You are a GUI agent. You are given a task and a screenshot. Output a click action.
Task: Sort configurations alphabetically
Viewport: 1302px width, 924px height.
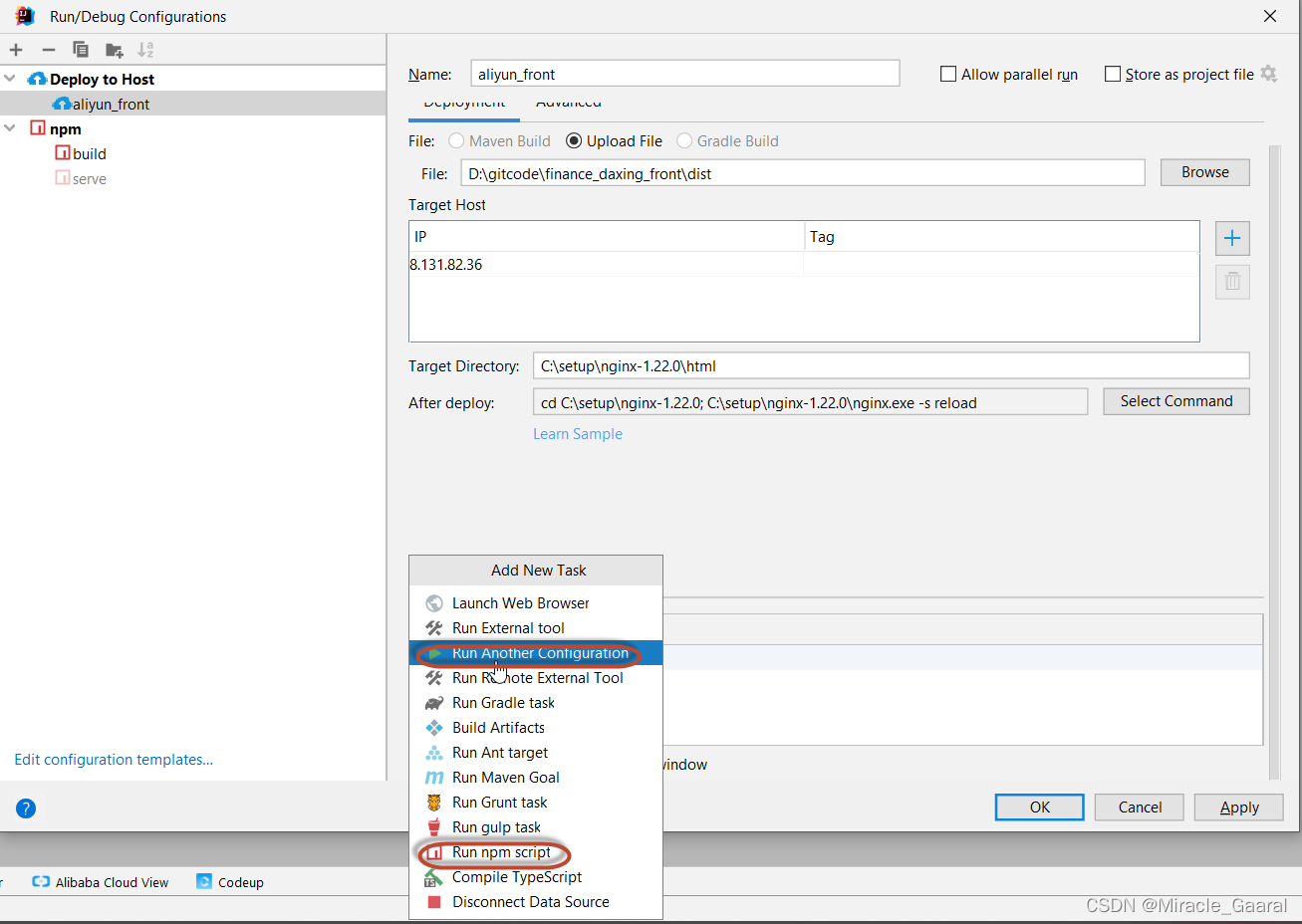(x=145, y=49)
